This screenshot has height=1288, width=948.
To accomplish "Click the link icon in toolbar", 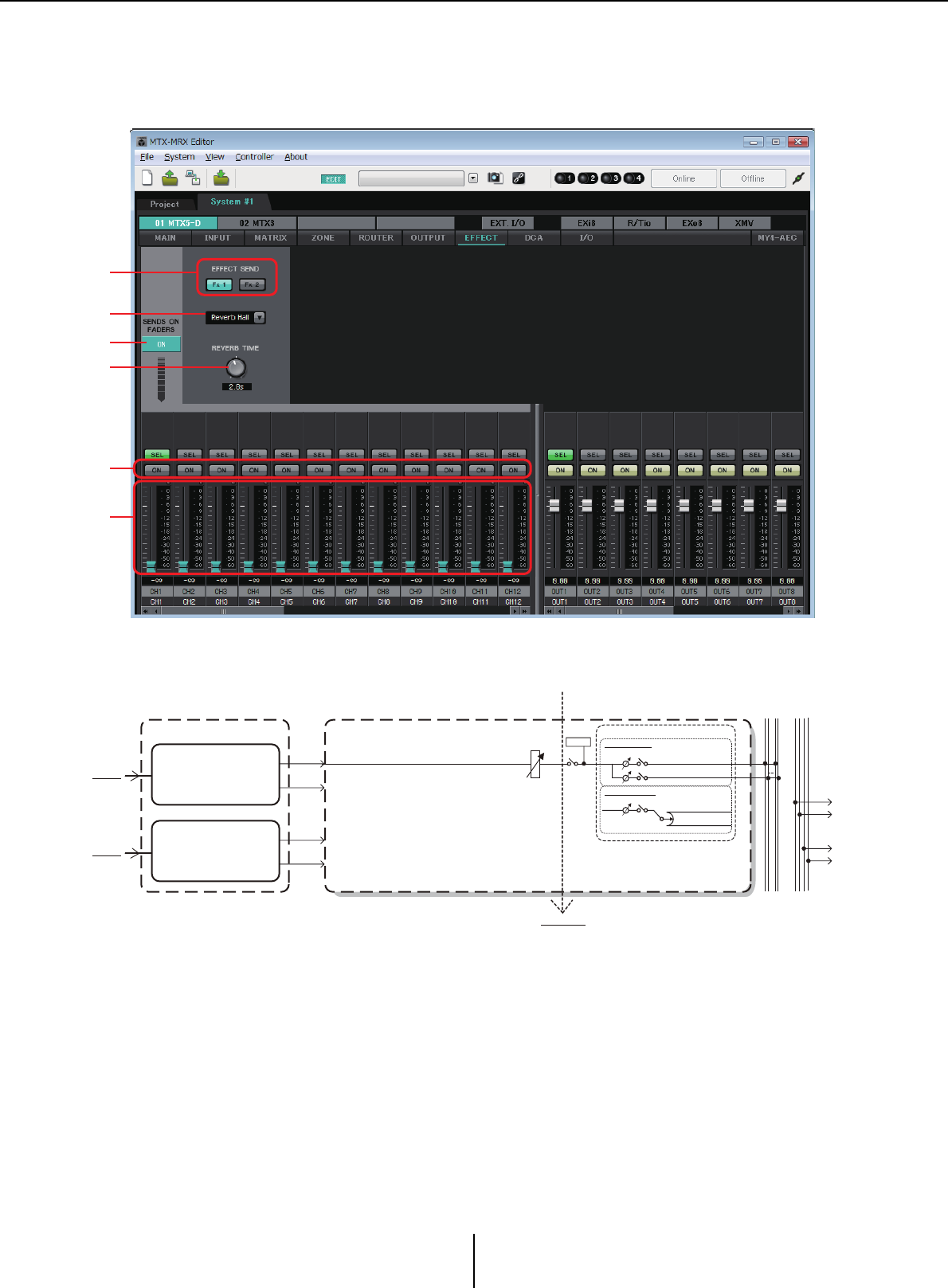I will (x=519, y=178).
